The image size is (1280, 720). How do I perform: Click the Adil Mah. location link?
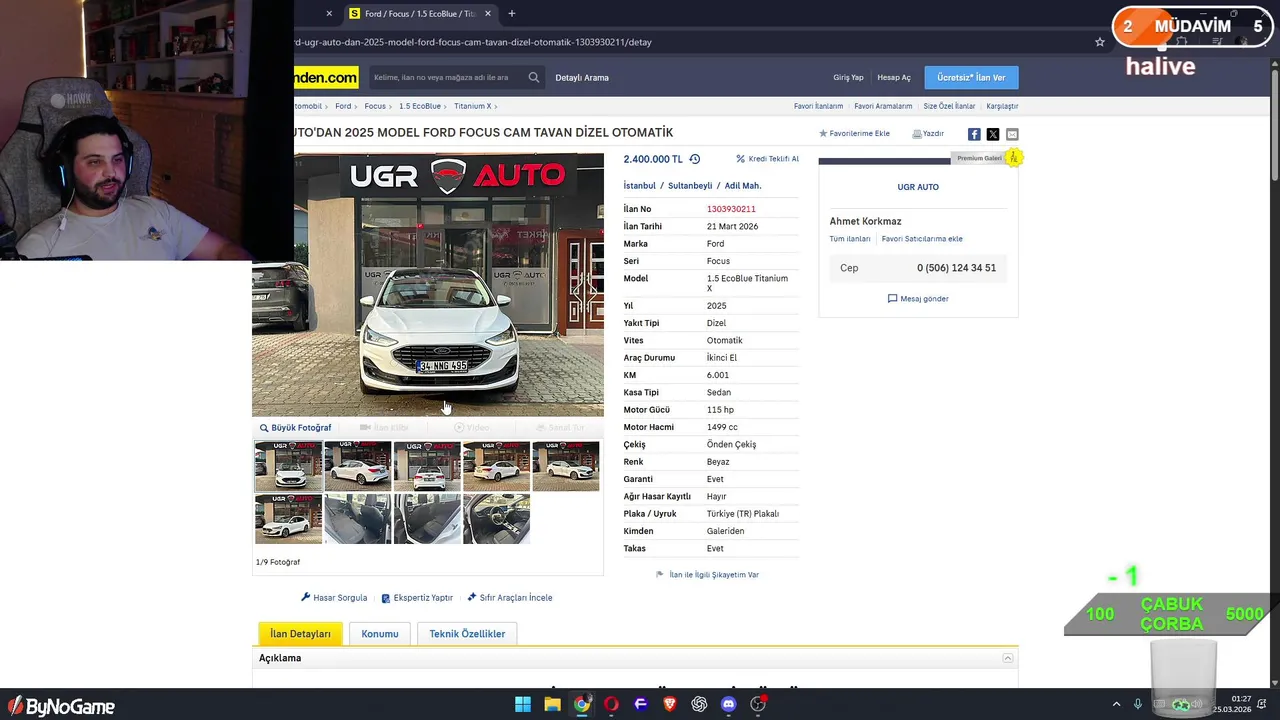[x=743, y=186]
